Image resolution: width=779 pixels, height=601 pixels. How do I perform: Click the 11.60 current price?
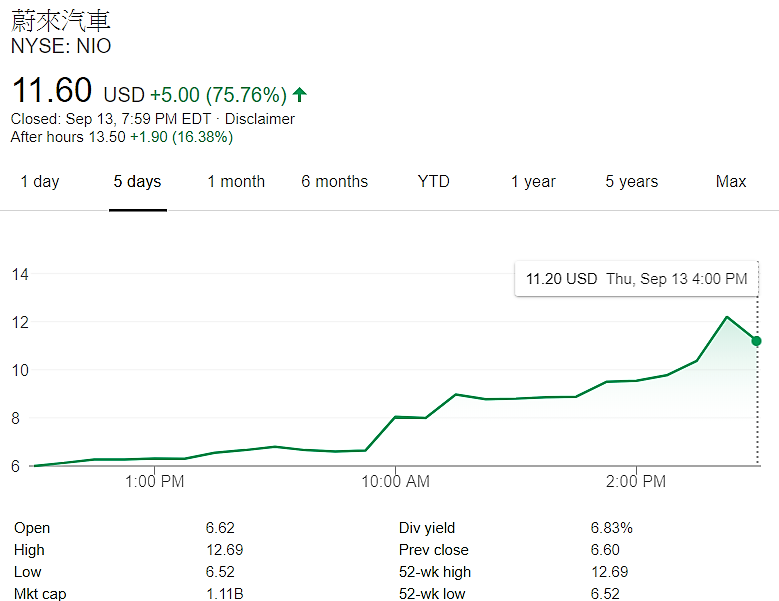[52, 90]
